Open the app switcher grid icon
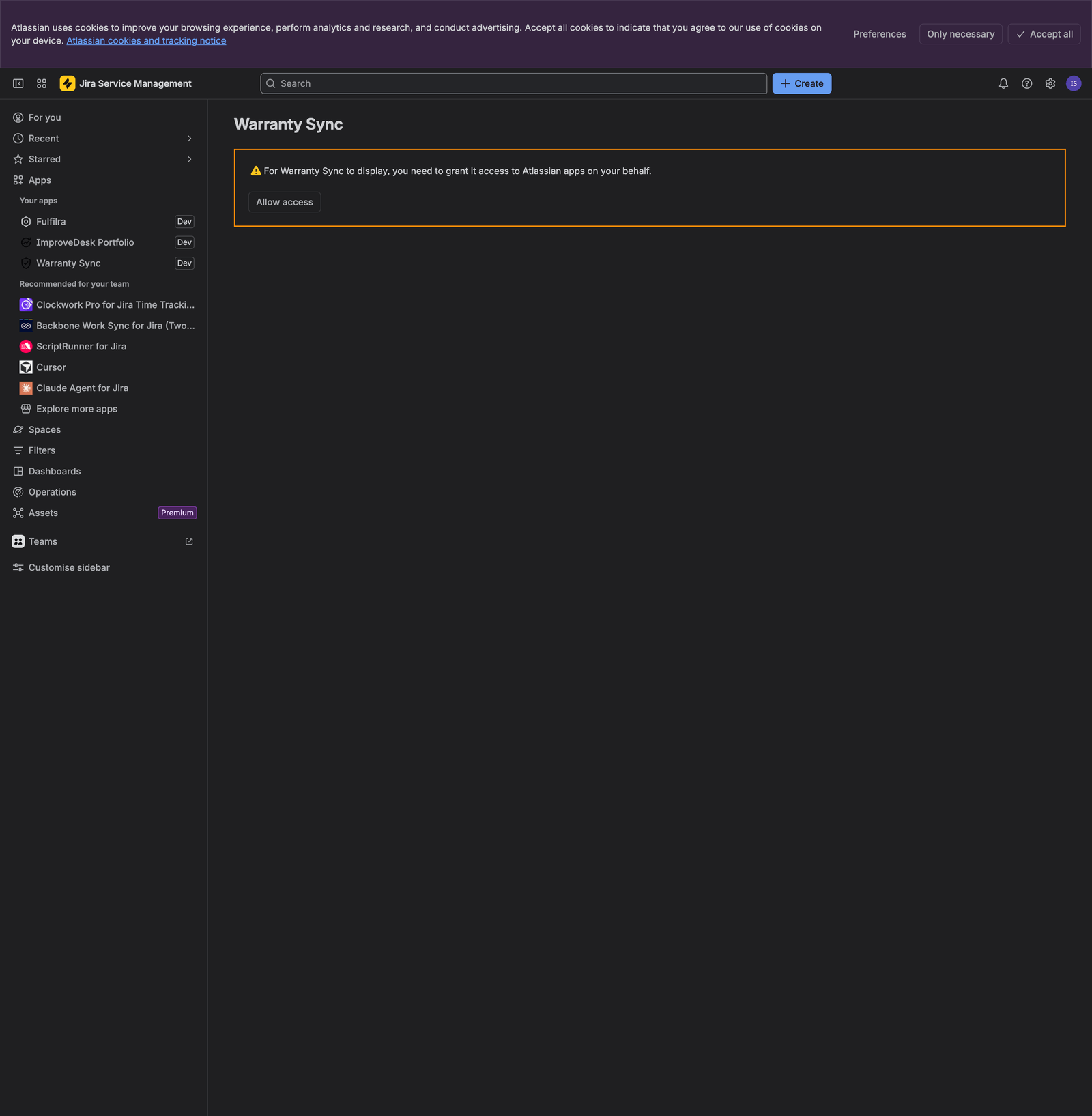The image size is (1092, 1116). [x=42, y=83]
